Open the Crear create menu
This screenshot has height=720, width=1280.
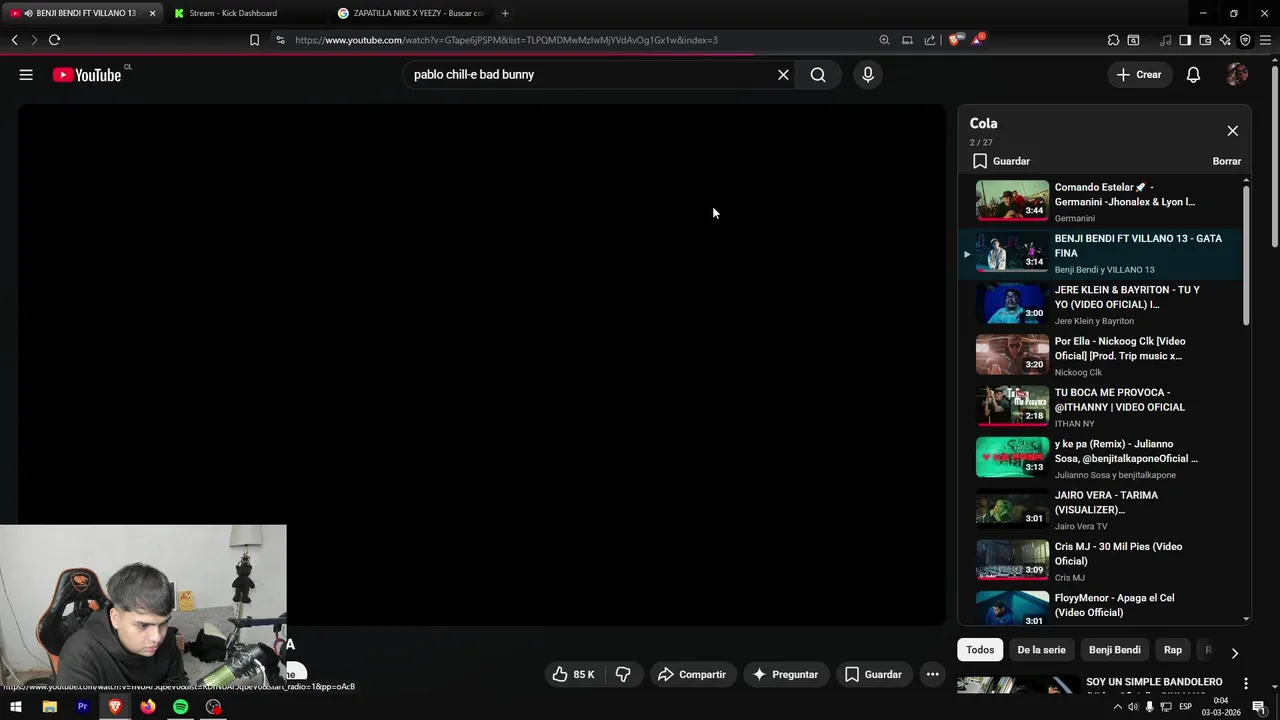pyautogui.click(x=1139, y=75)
